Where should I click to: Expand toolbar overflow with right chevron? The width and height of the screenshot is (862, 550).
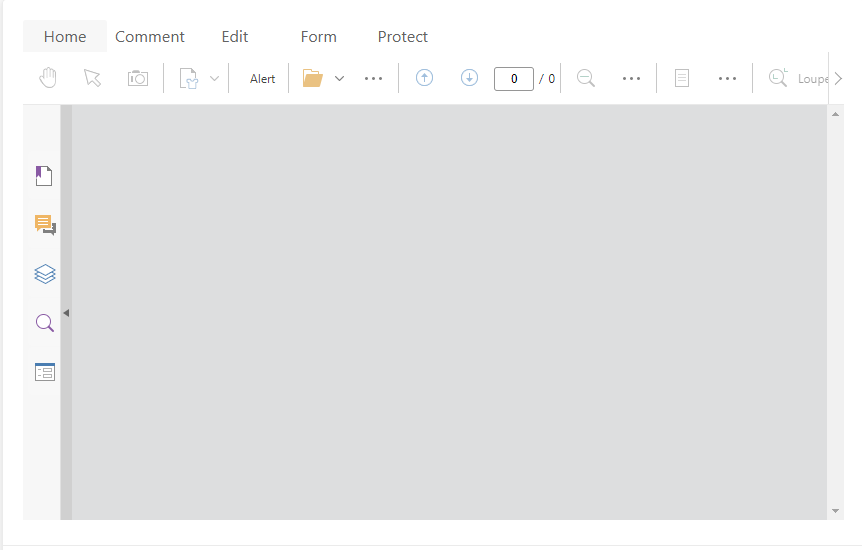838,78
